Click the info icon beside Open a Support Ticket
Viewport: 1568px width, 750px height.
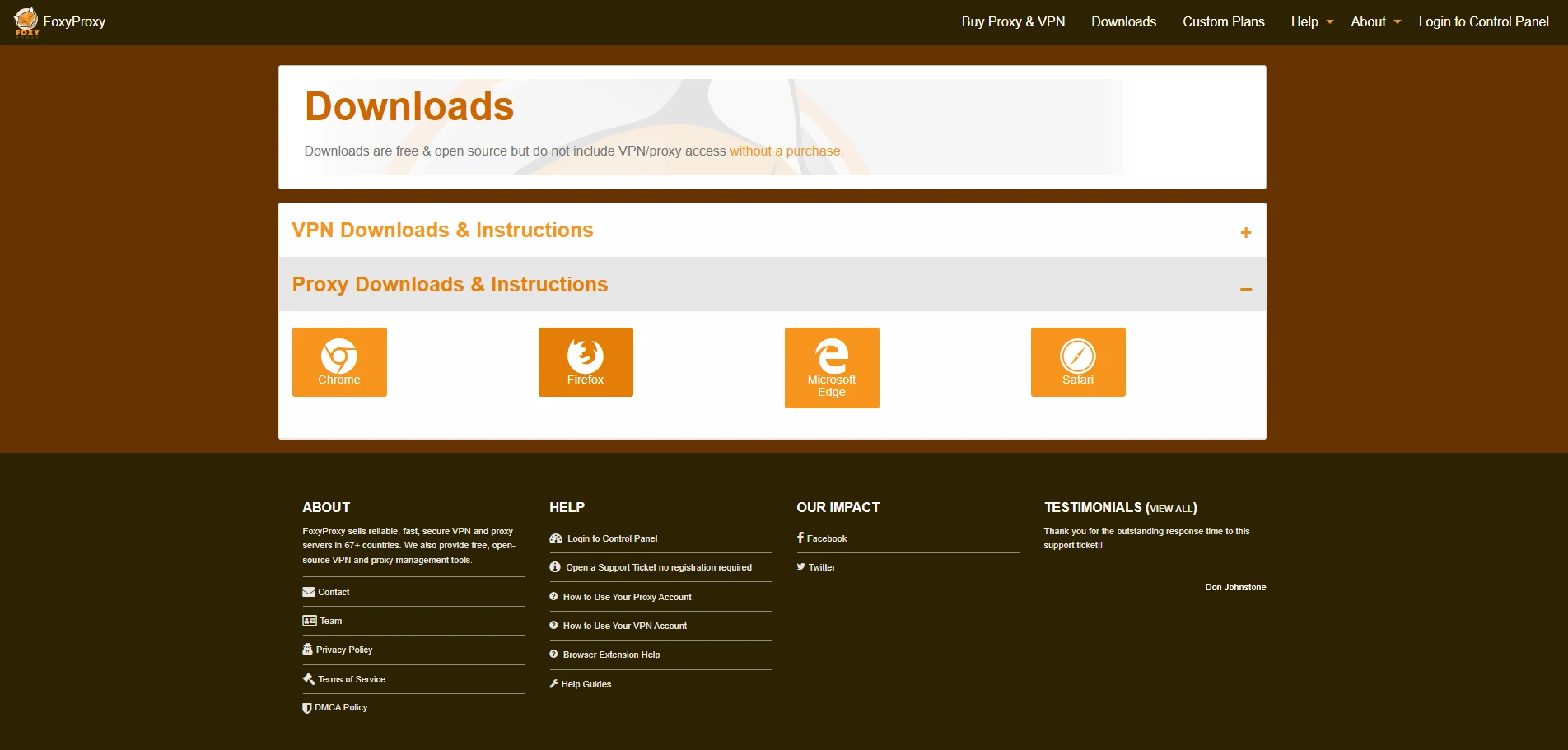point(555,567)
